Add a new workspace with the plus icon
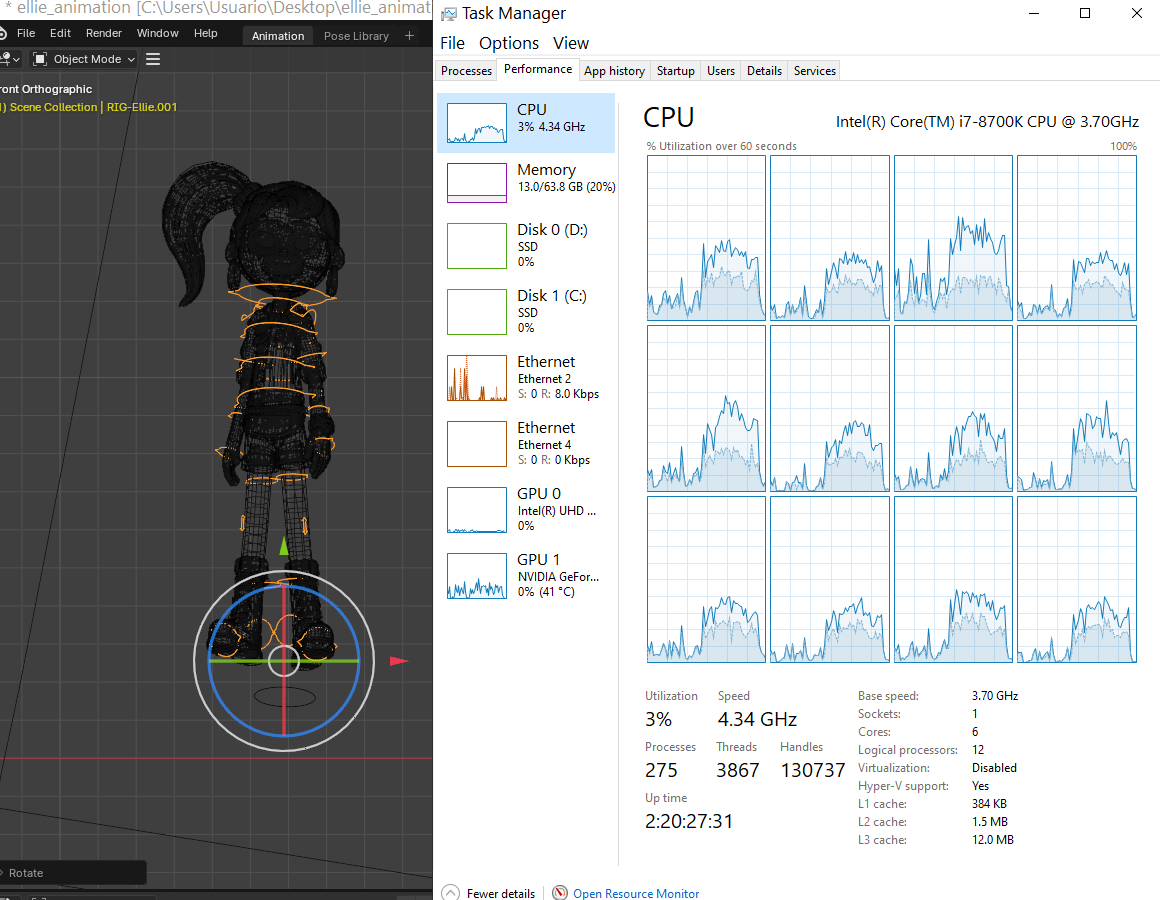 [x=409, y=35]
